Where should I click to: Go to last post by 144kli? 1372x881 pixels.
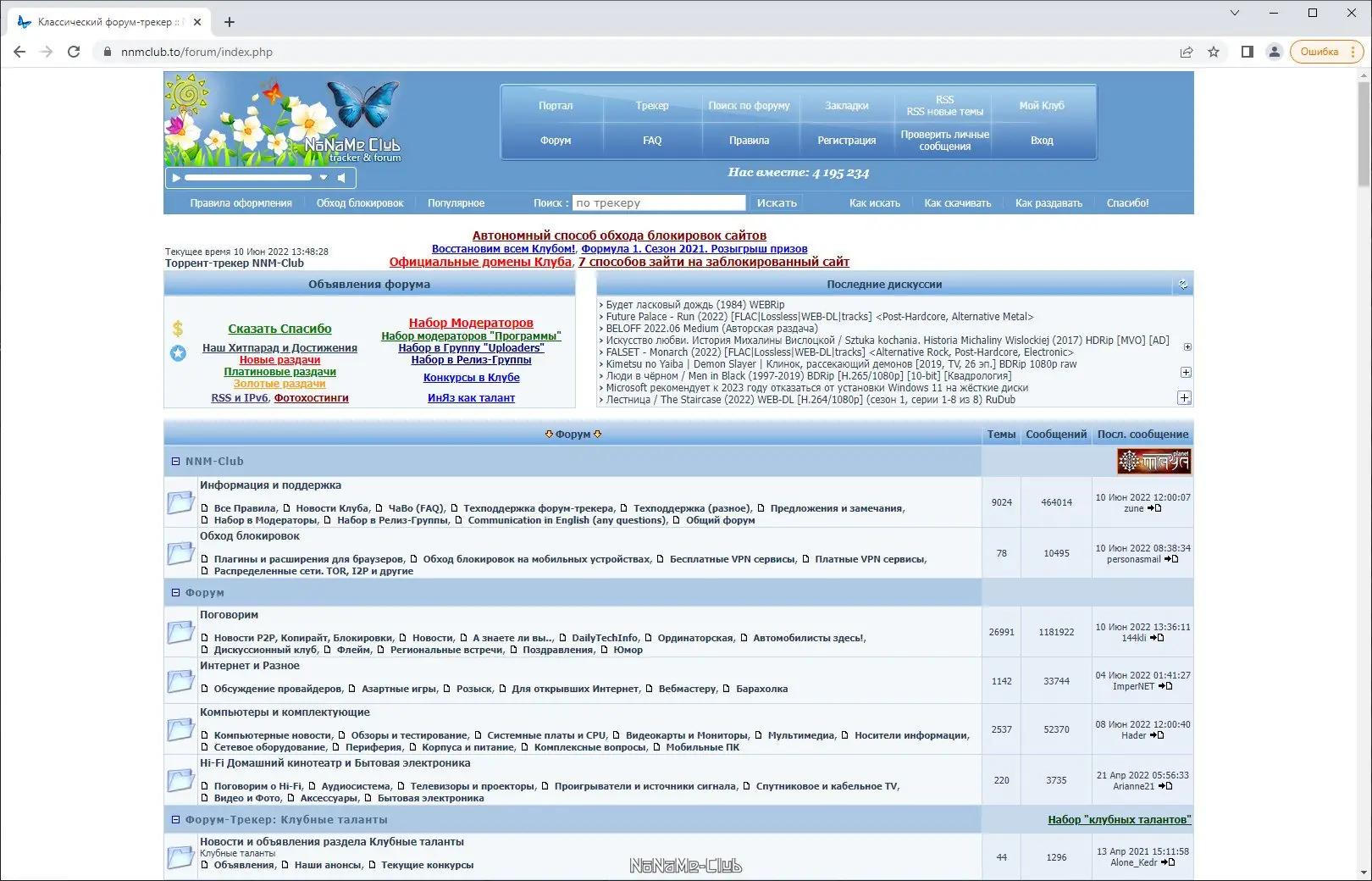click(x=1157, y=638)
